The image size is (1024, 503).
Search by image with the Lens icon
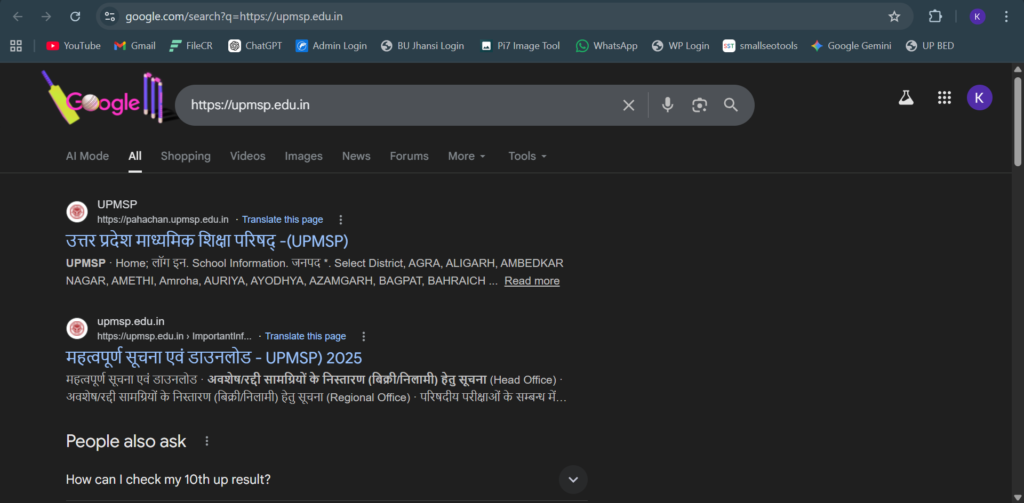point(699,105)
